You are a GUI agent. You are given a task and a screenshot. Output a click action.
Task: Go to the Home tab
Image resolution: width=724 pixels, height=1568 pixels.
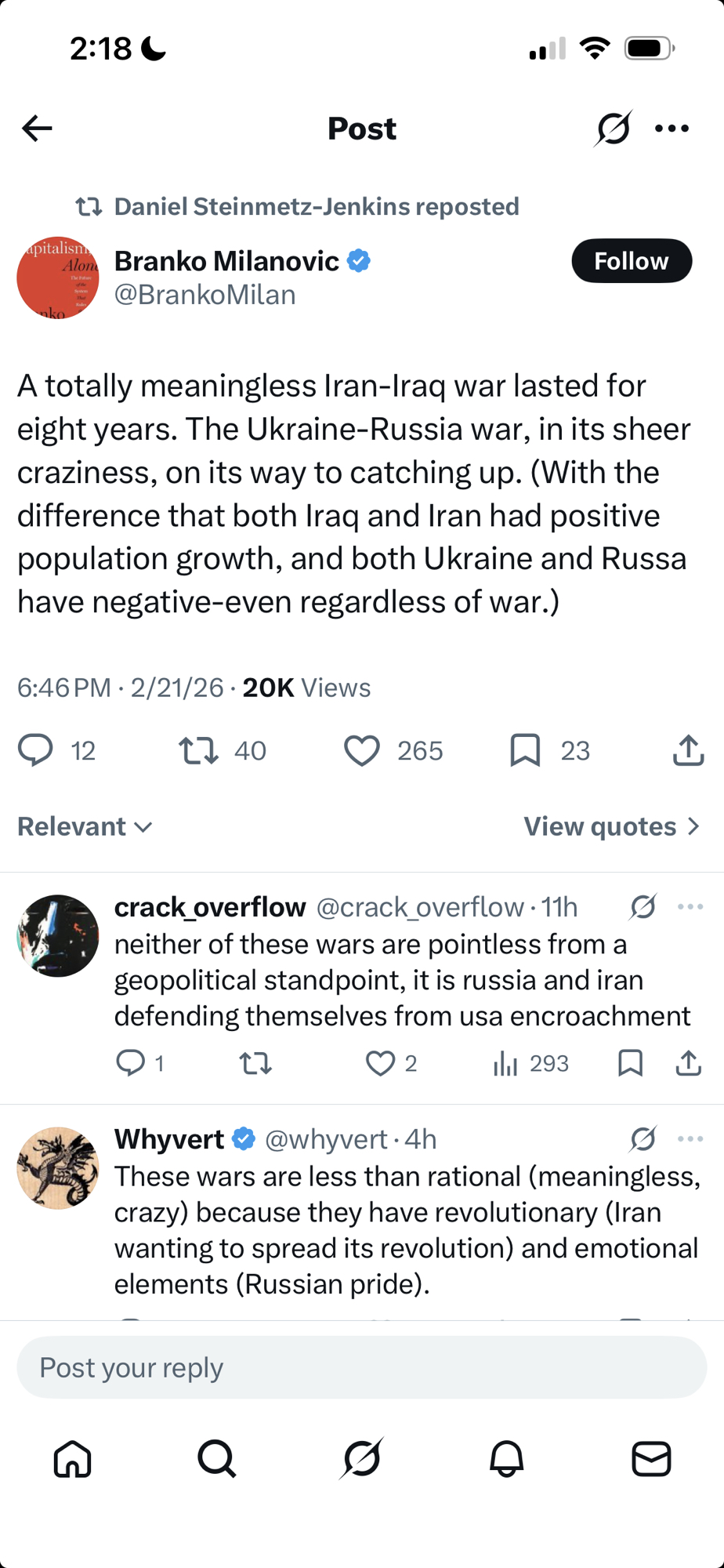coord(73,1459)
